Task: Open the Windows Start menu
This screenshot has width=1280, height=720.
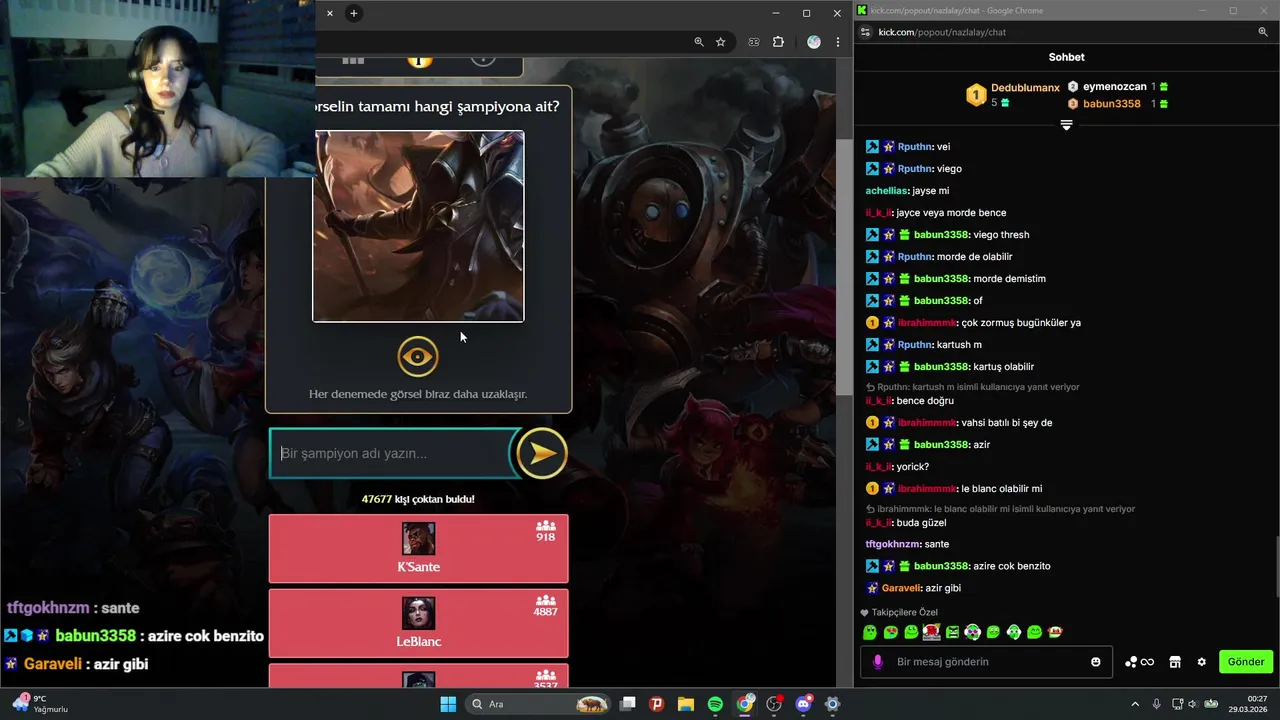Action: tap(448, 704)
